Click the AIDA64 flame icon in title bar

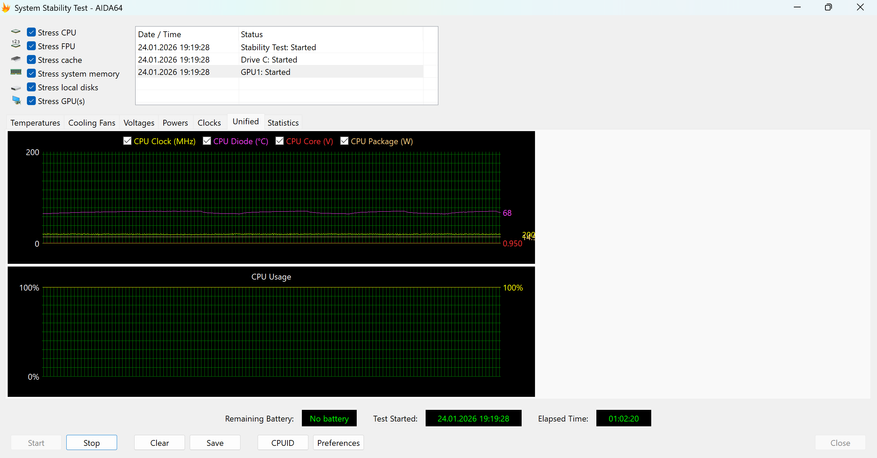7,8
